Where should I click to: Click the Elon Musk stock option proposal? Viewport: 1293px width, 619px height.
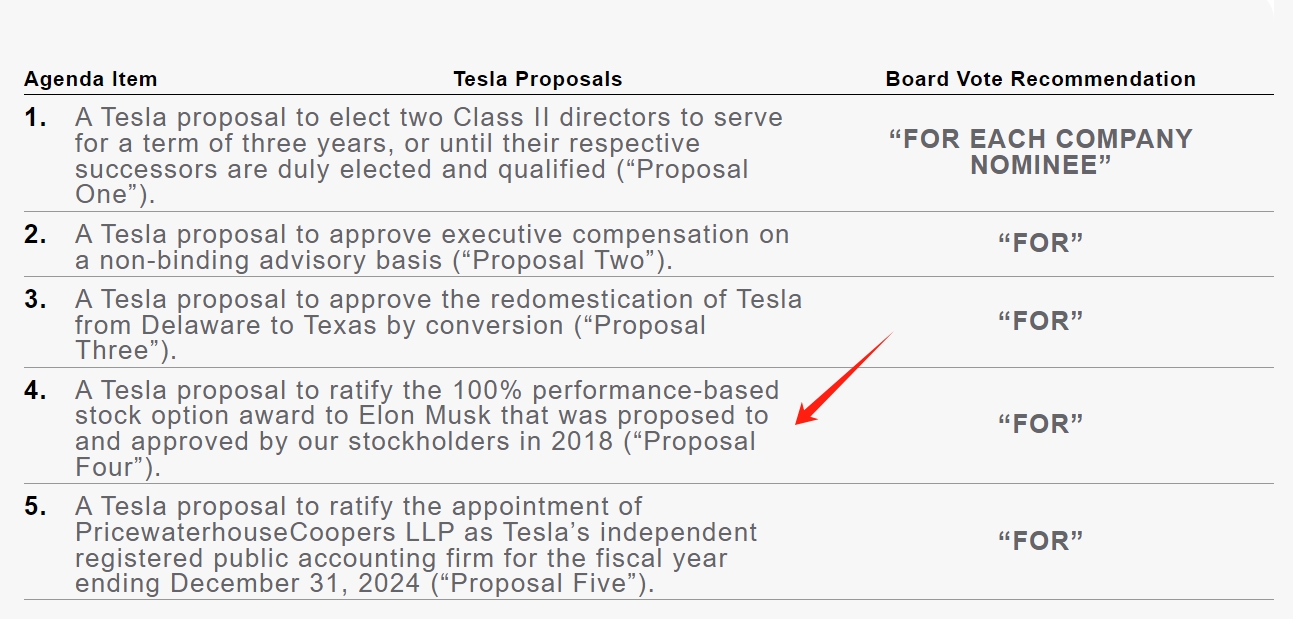425,428
